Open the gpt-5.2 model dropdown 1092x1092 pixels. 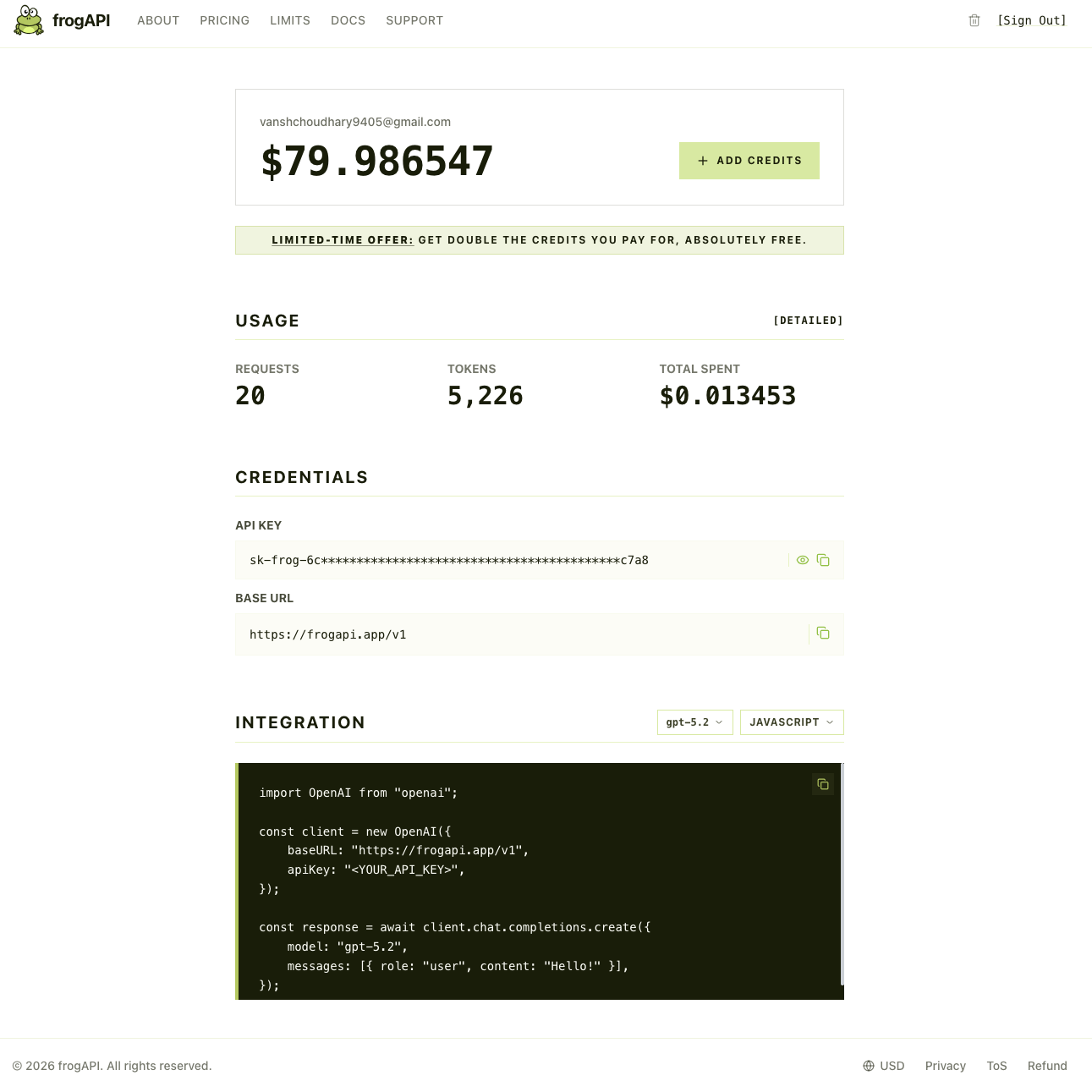tap(694, 722)
